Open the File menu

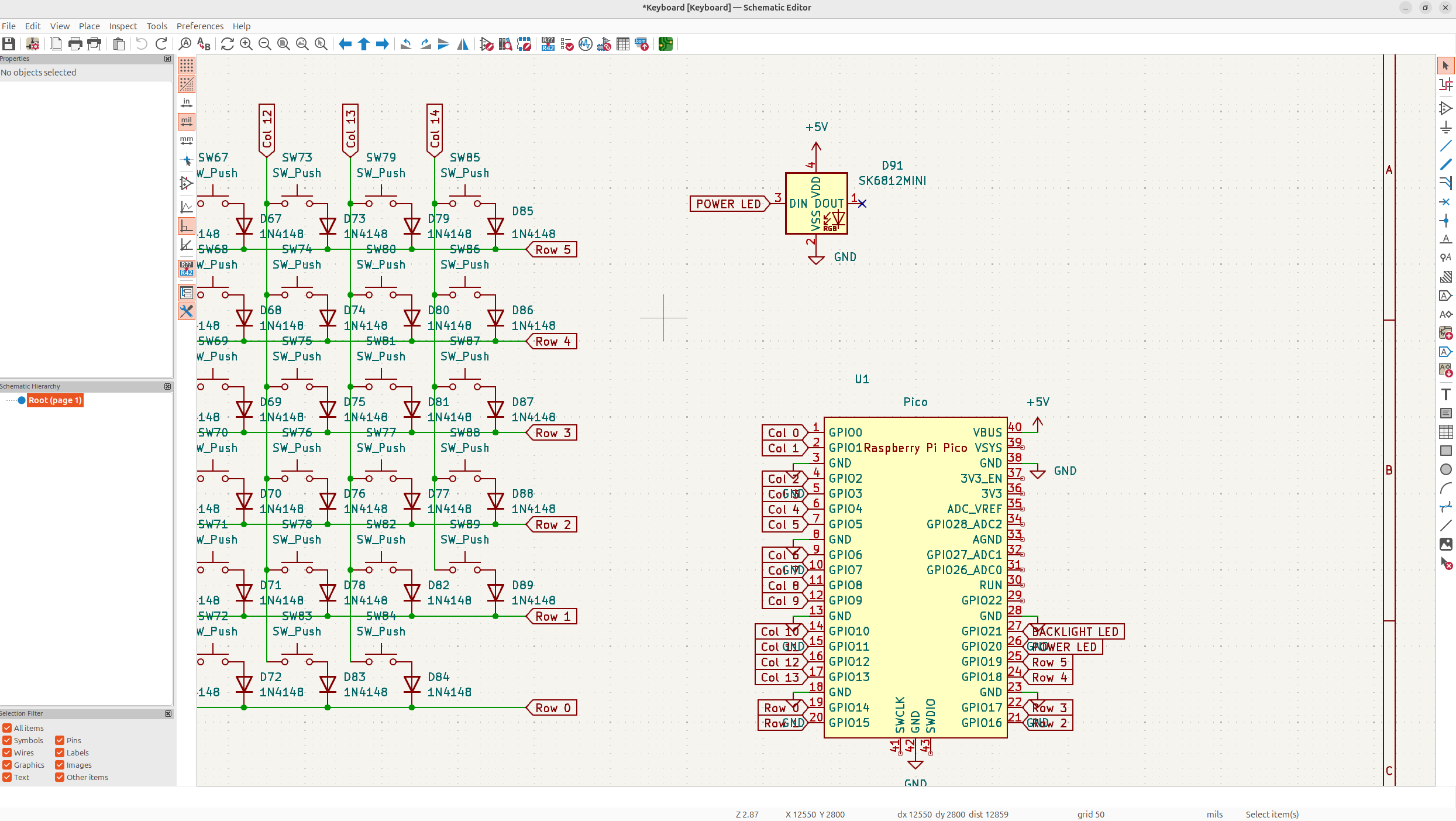9,26
